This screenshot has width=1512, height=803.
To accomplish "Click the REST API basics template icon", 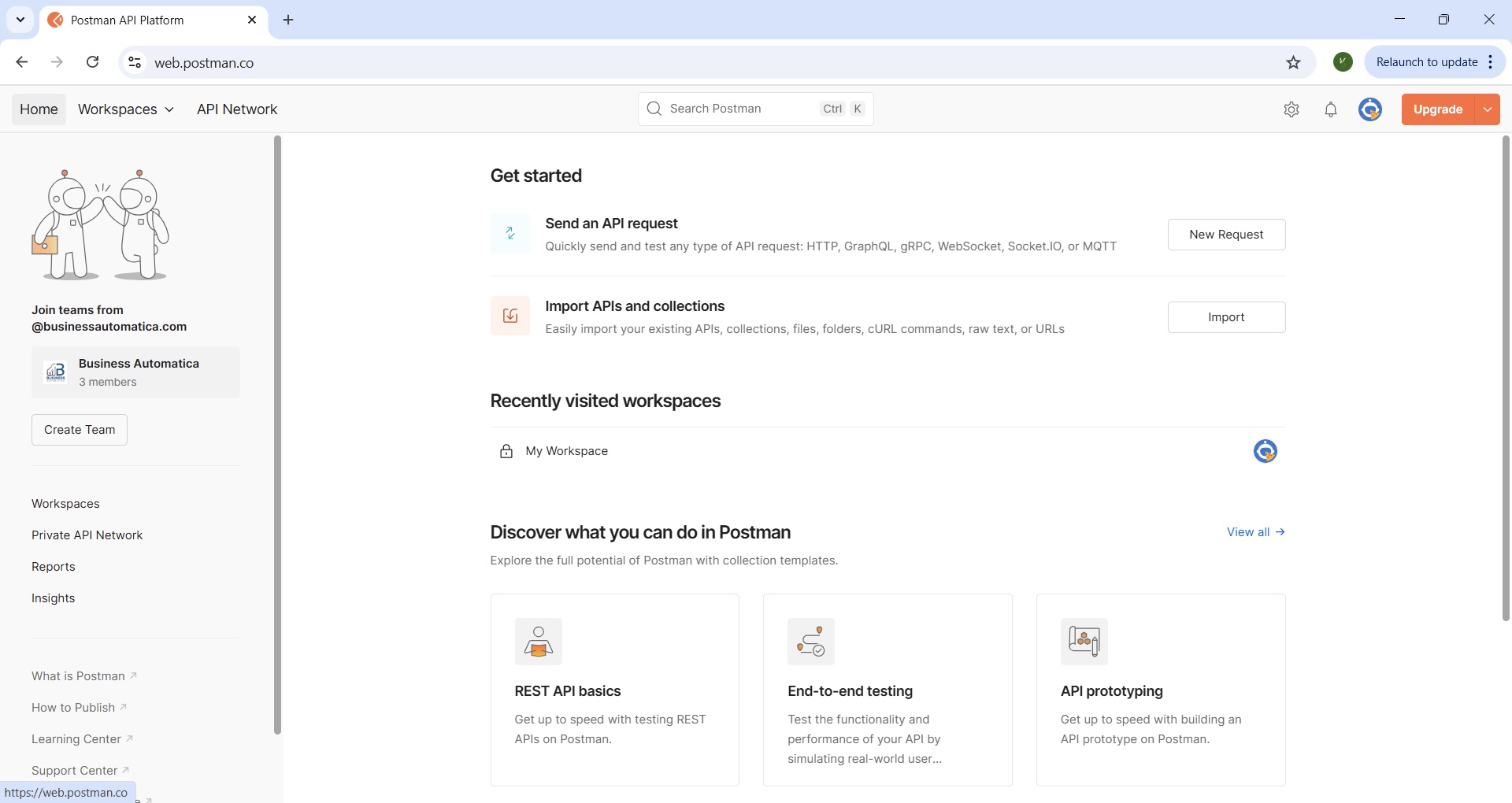I will pyautogui.click(x=538, y=642).
